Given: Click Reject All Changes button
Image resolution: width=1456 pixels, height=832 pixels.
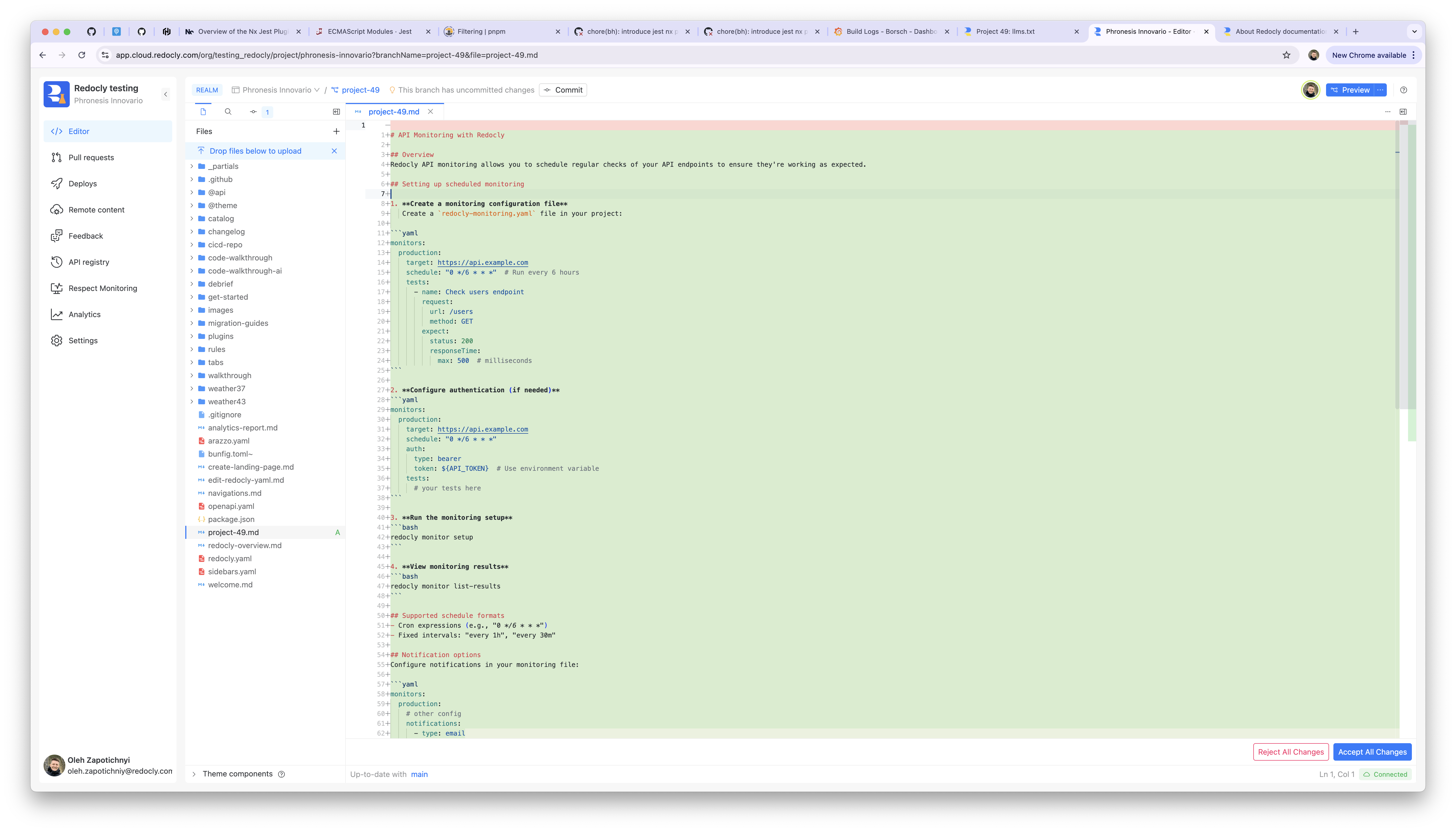Looking at the screenshot, I should (x=1290, y=752).
